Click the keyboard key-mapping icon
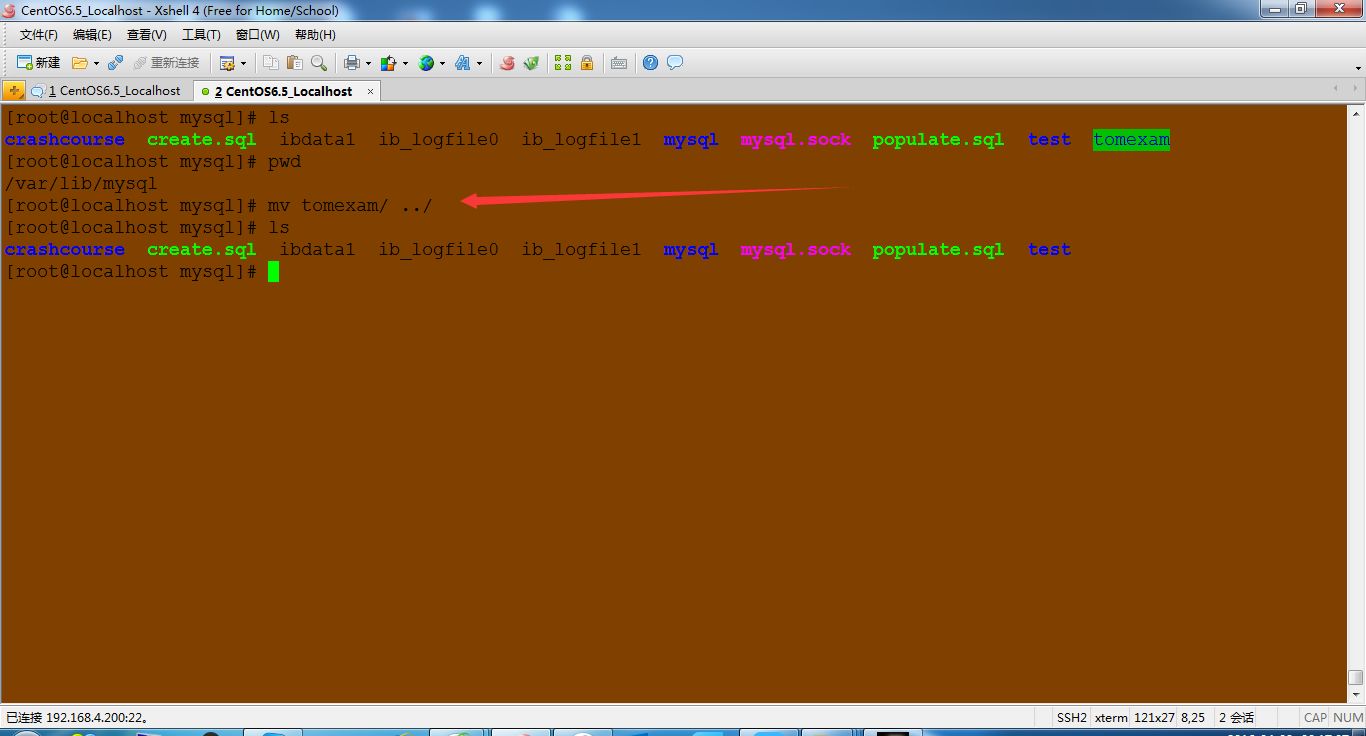 (619, 63)
